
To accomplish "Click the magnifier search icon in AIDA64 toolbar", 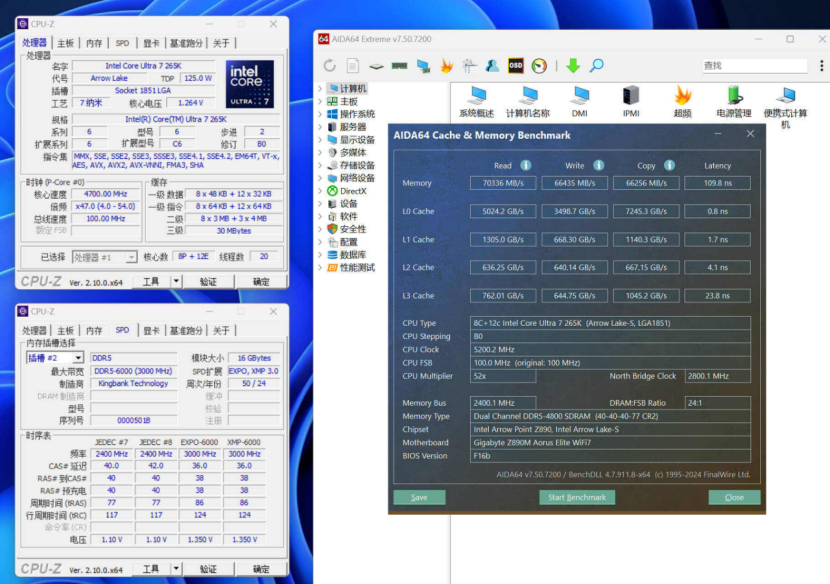I will (x=597, y=66).
